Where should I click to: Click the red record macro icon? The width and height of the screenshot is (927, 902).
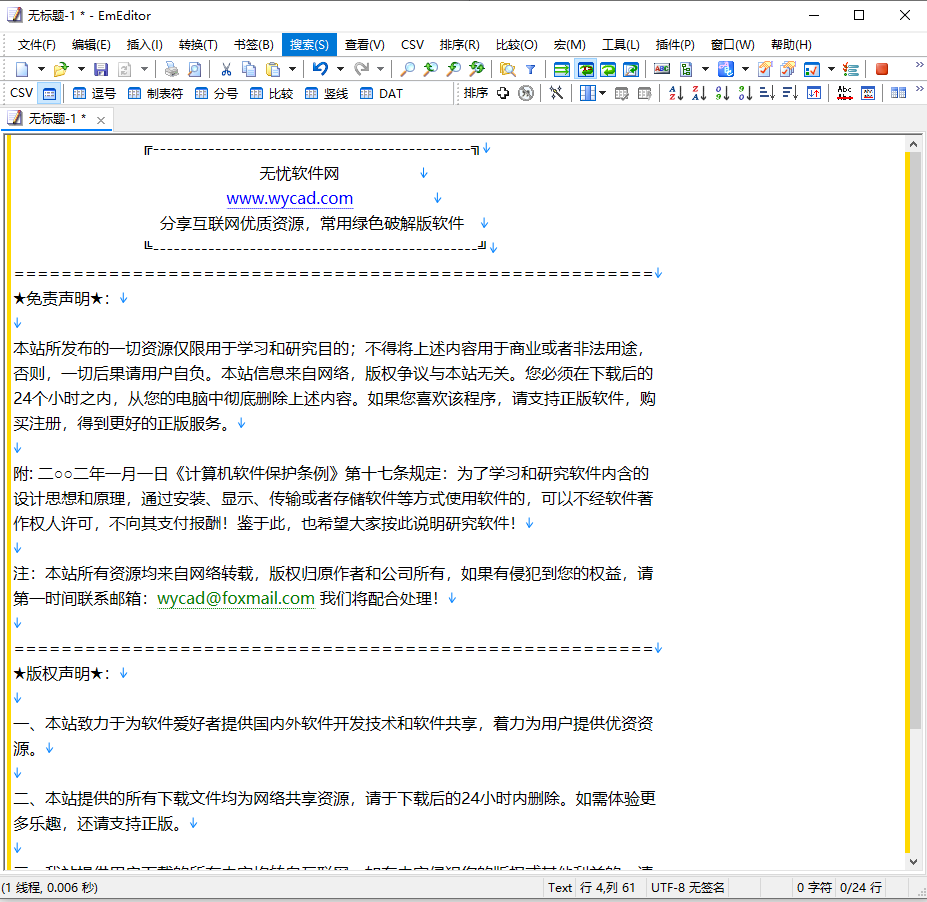coord(882,69)
